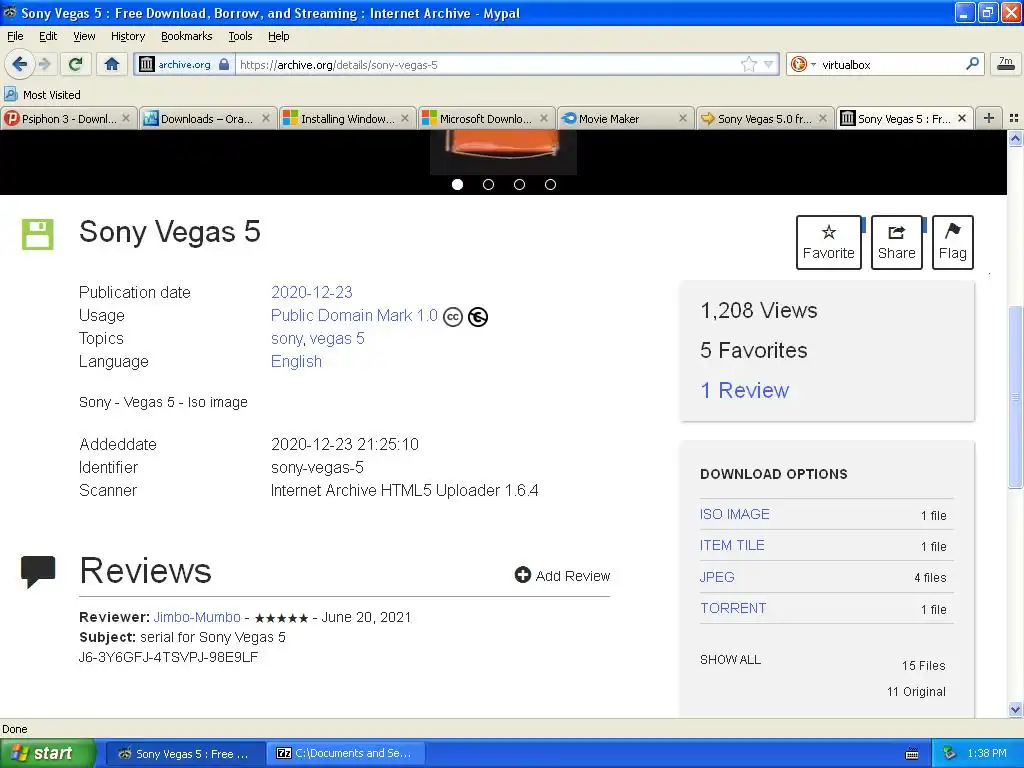Open the File menu
The image size is (1024, 768).
tap(15, 36)
